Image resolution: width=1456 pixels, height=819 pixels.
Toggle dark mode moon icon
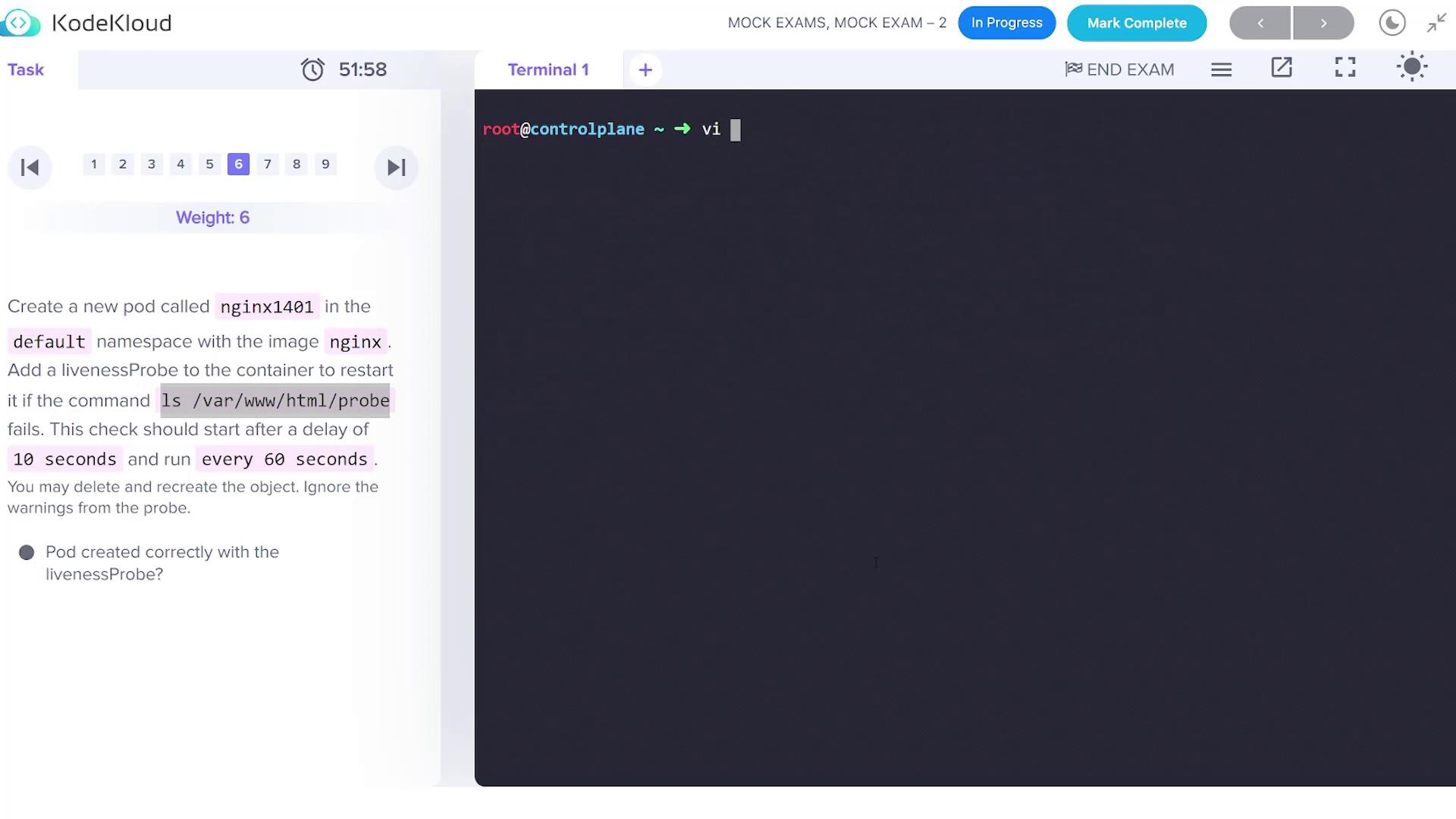tap(1392, 23)
